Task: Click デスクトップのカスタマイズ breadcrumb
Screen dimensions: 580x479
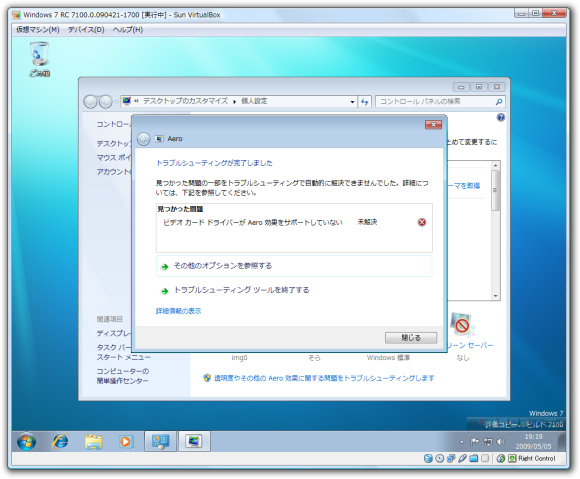Action: 185,101
